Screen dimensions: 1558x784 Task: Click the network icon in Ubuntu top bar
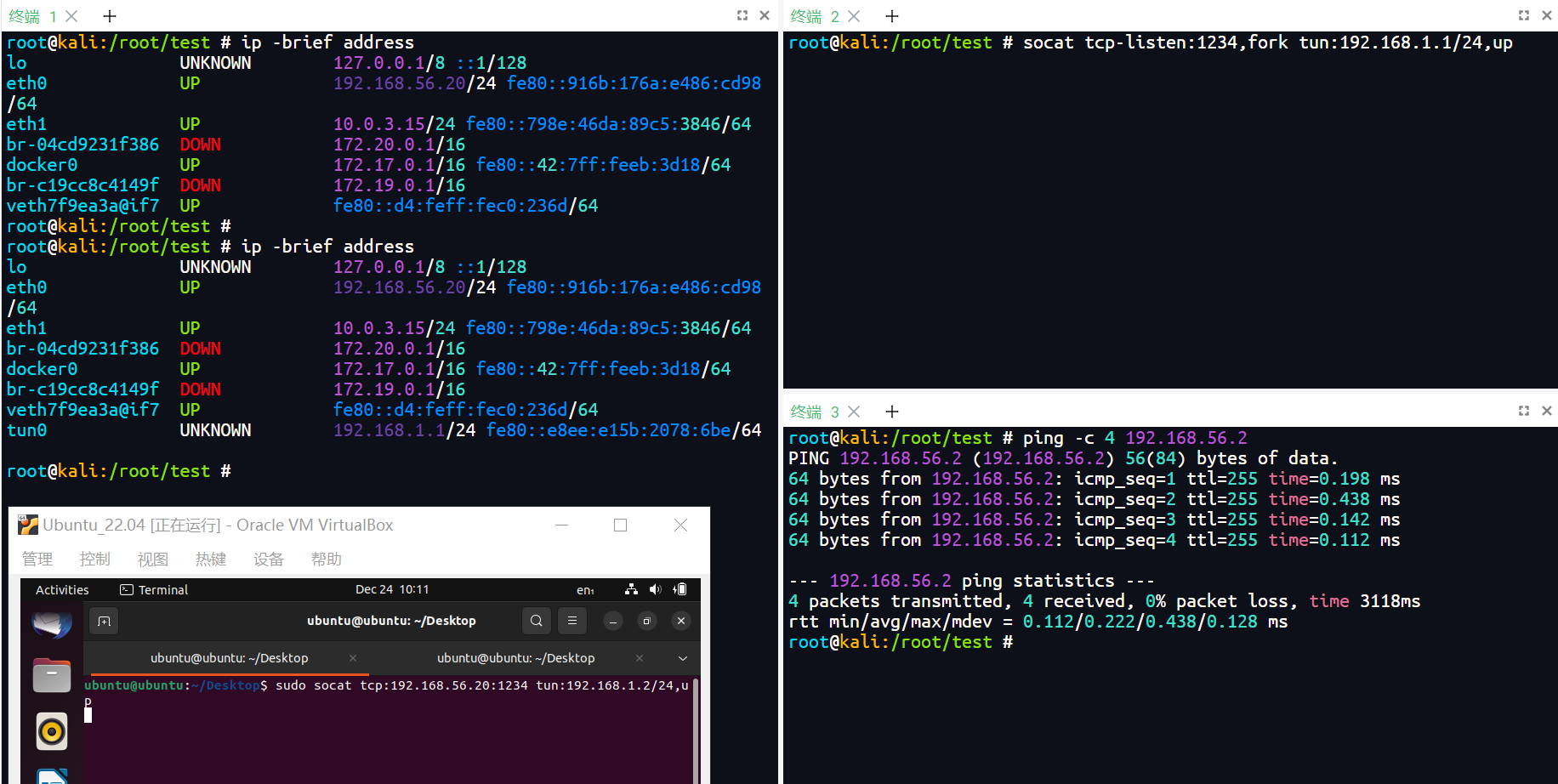[631, 589]
